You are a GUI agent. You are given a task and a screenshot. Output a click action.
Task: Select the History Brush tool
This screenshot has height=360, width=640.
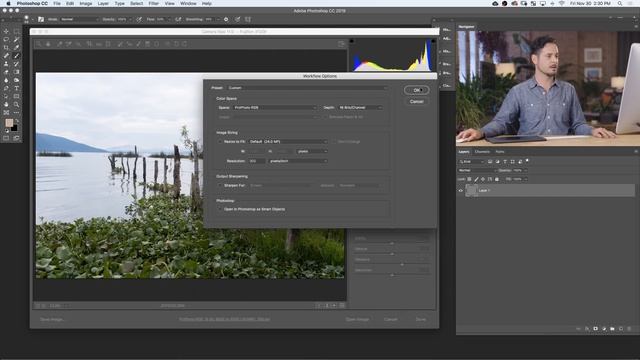[16, 64]
